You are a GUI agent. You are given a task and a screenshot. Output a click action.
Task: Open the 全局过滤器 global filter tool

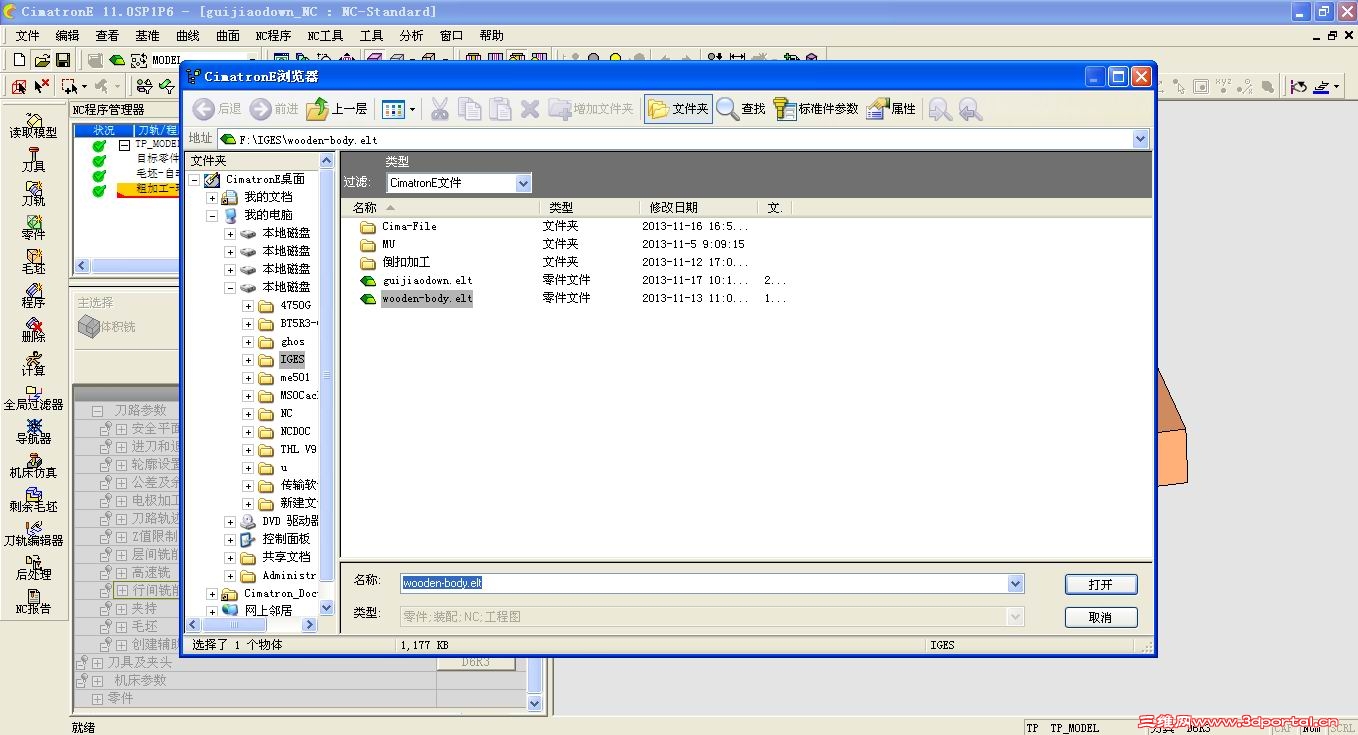33,397
